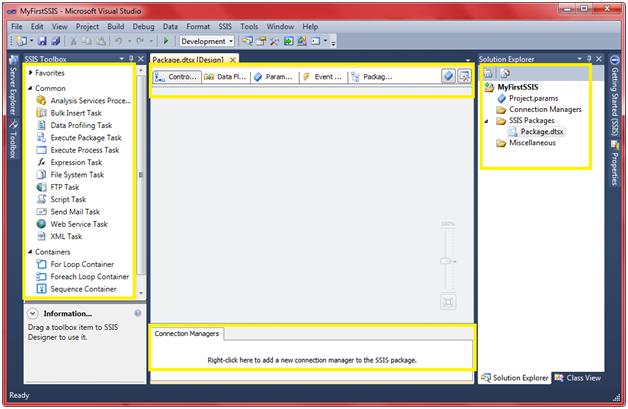The height and width of the screenshot is (409, 628).
Task: Select the Bulk Insert Task item
Action: point(69,113)
